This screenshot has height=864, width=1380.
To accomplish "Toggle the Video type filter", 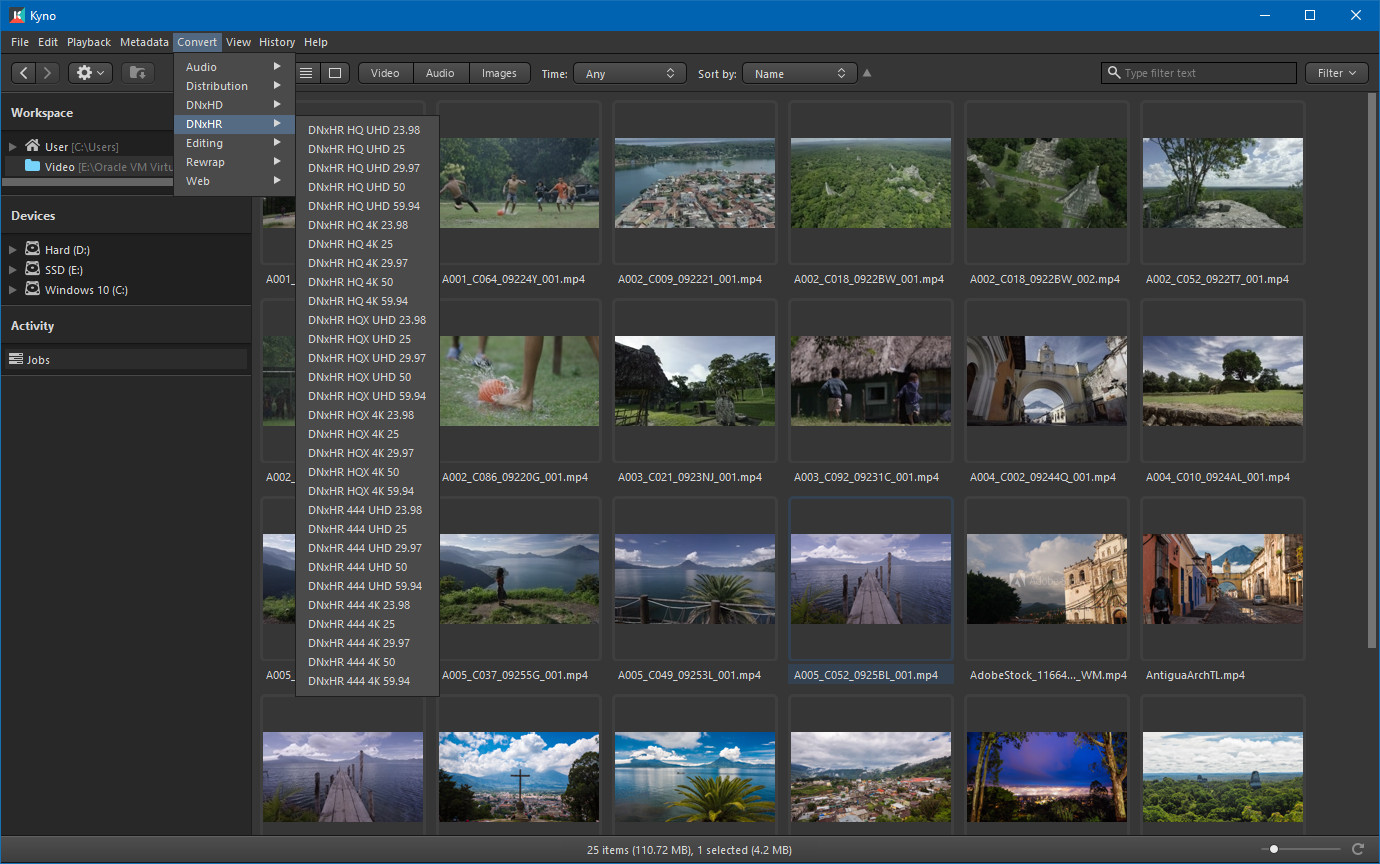I will tap(385, 73).
